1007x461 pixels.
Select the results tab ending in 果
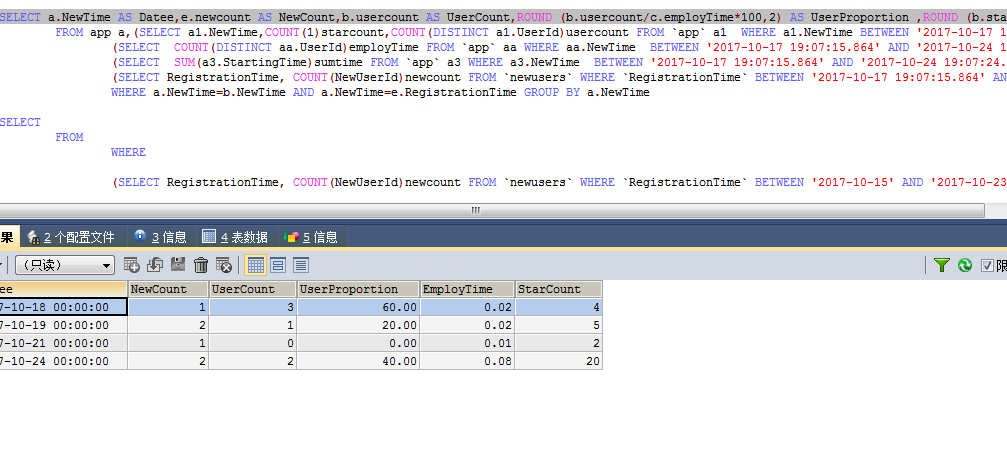(8, 237)
